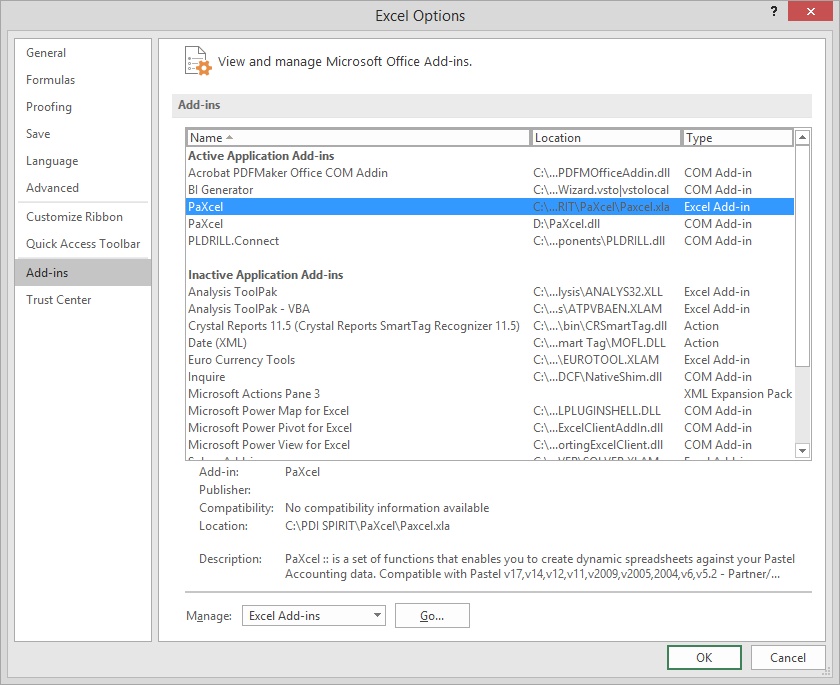This screenshot has height=685, width=840.
Task: Select the Microsoft Actions Pane 3 row
Action: [x=490, y=394]
